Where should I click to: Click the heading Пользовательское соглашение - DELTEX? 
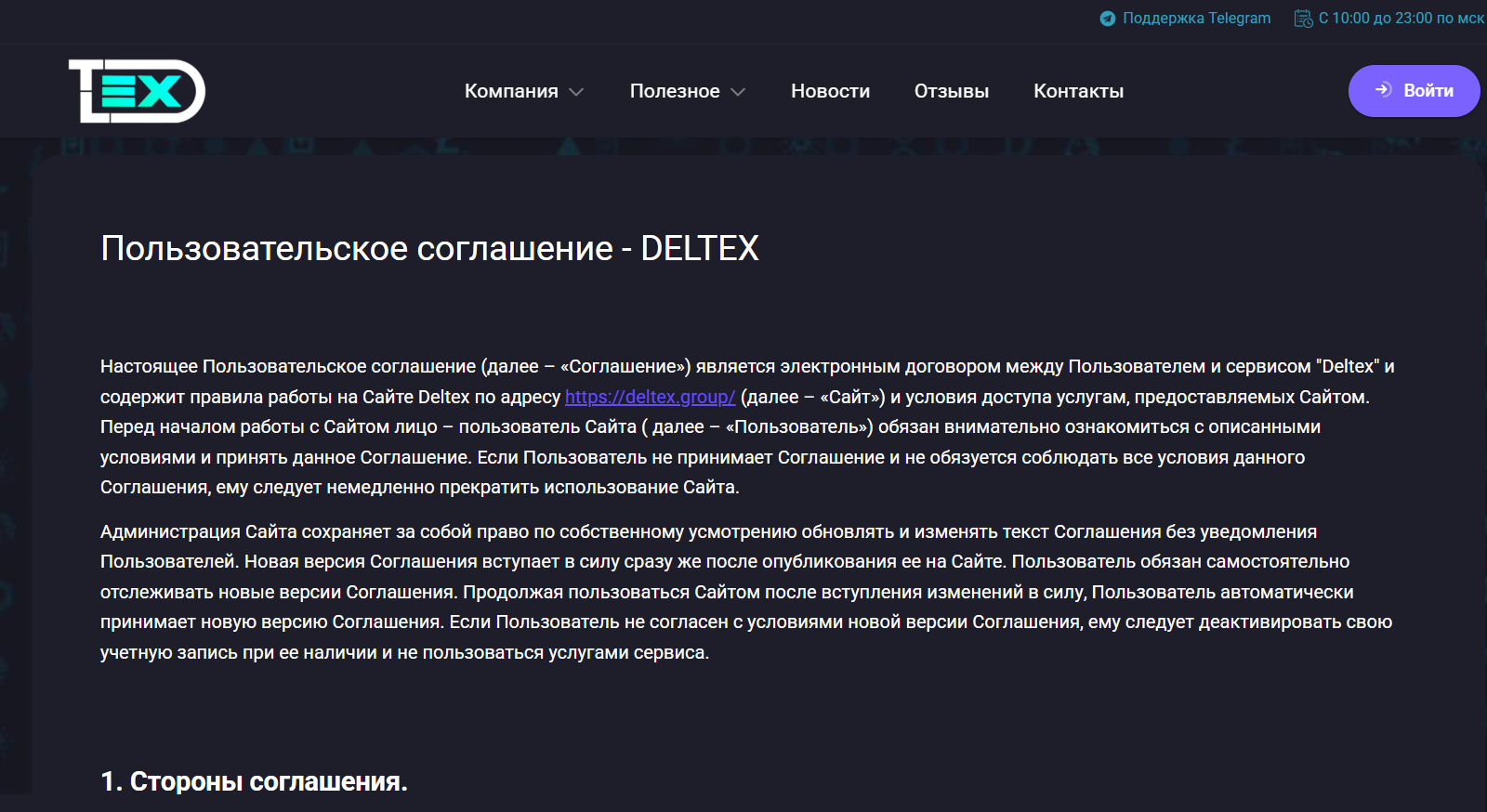(429, 248)
